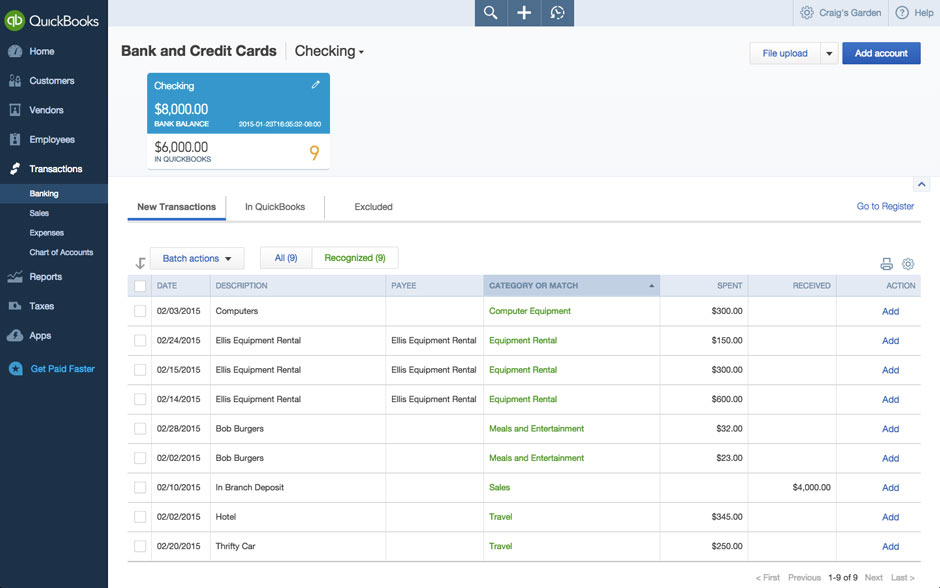Add the Hotel transaction
The image size is (940, 588).
click(x=890, y=517)
